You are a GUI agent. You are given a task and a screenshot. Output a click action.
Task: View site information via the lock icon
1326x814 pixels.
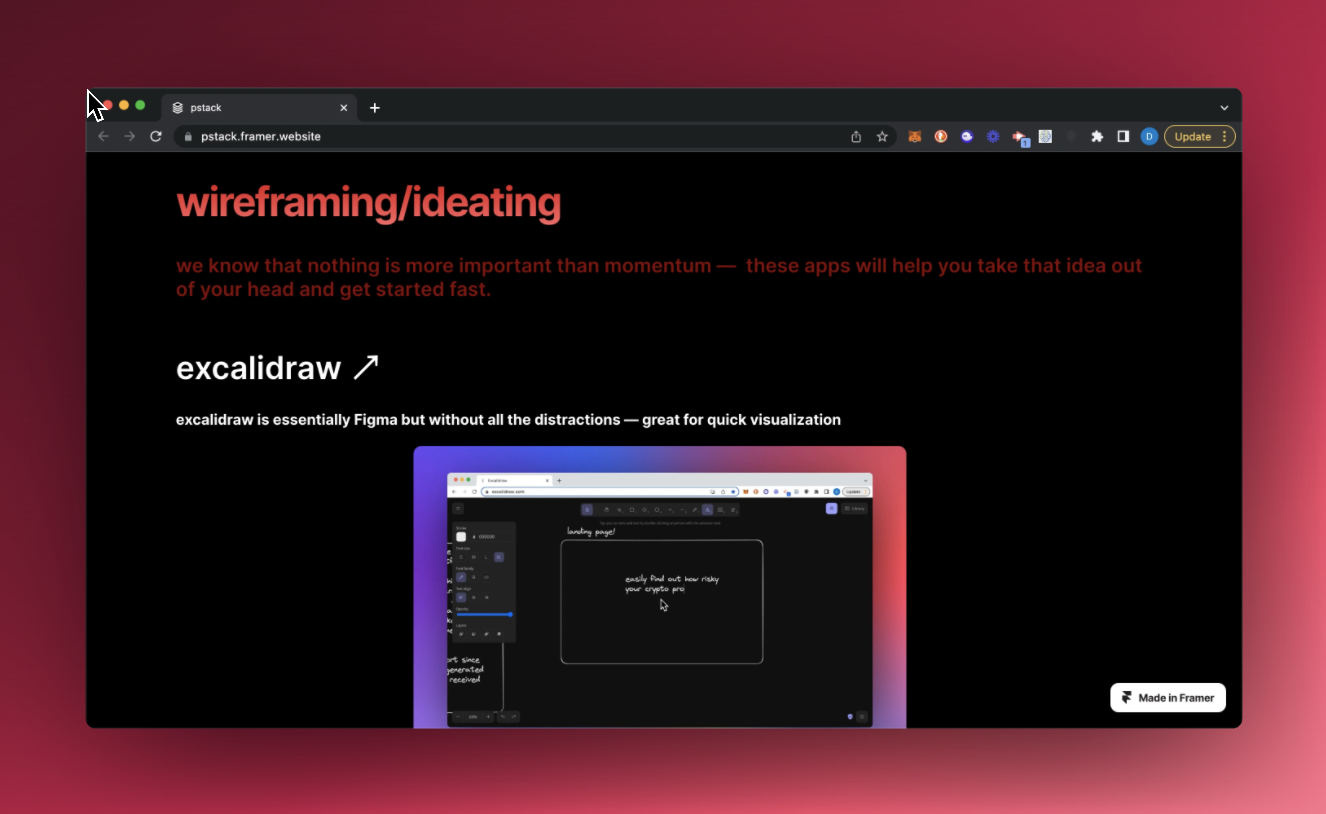coord(187,137)
